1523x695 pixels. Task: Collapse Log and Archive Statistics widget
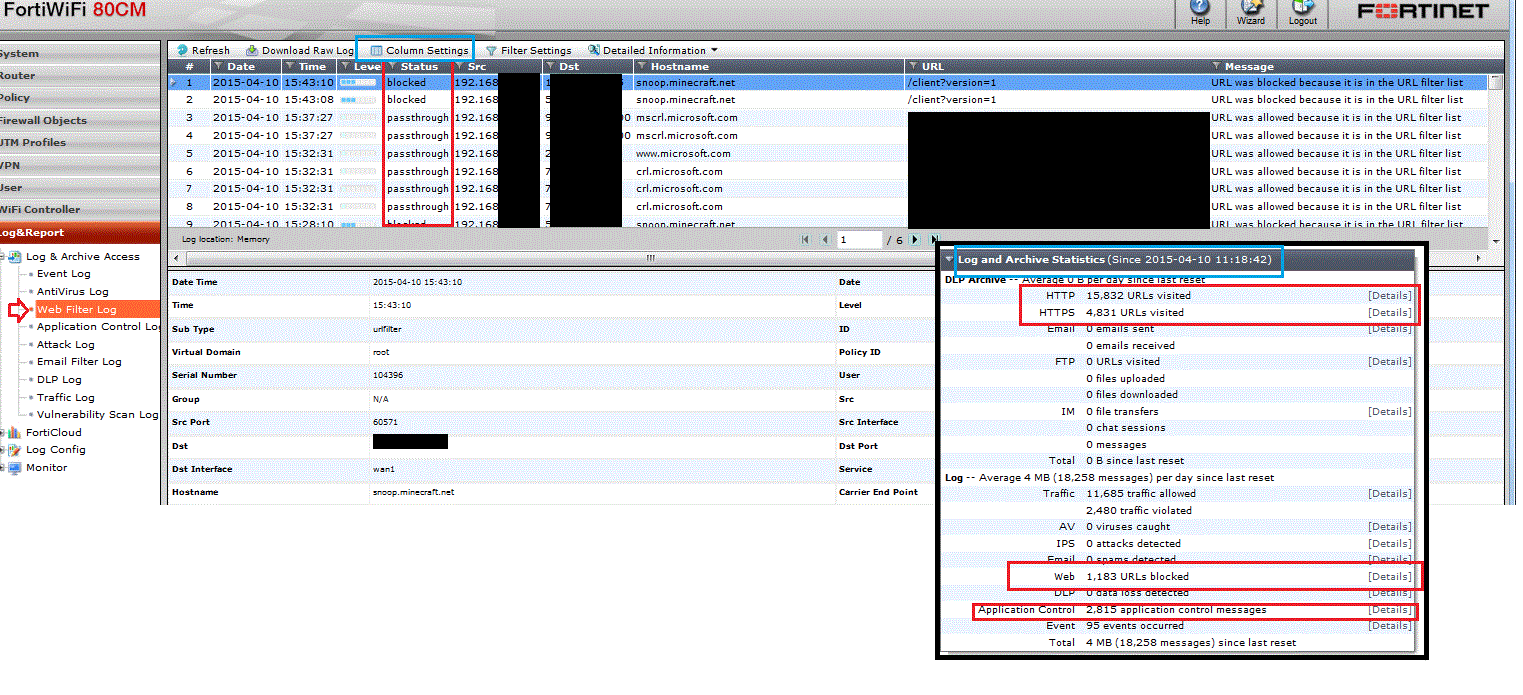coord(949,260)
